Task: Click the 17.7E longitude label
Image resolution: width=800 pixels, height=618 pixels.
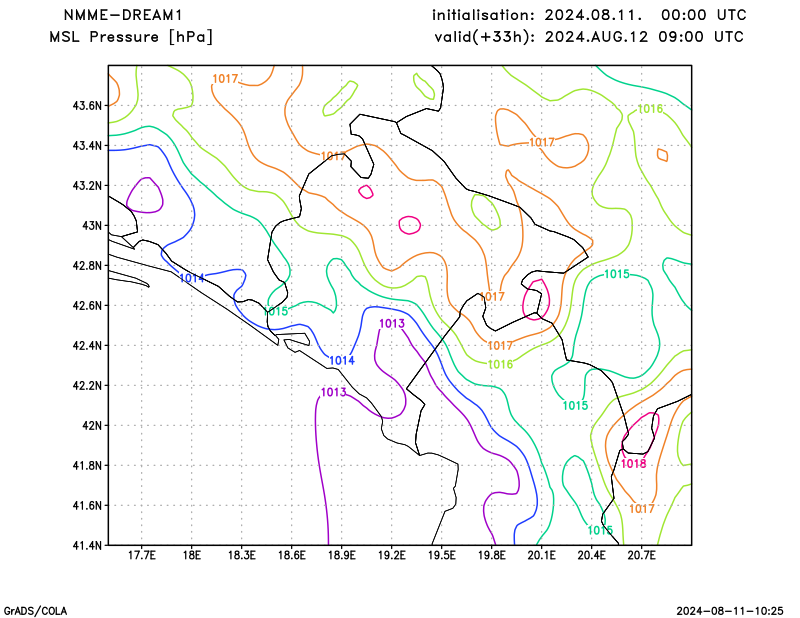Action: [x=141, y=556]
